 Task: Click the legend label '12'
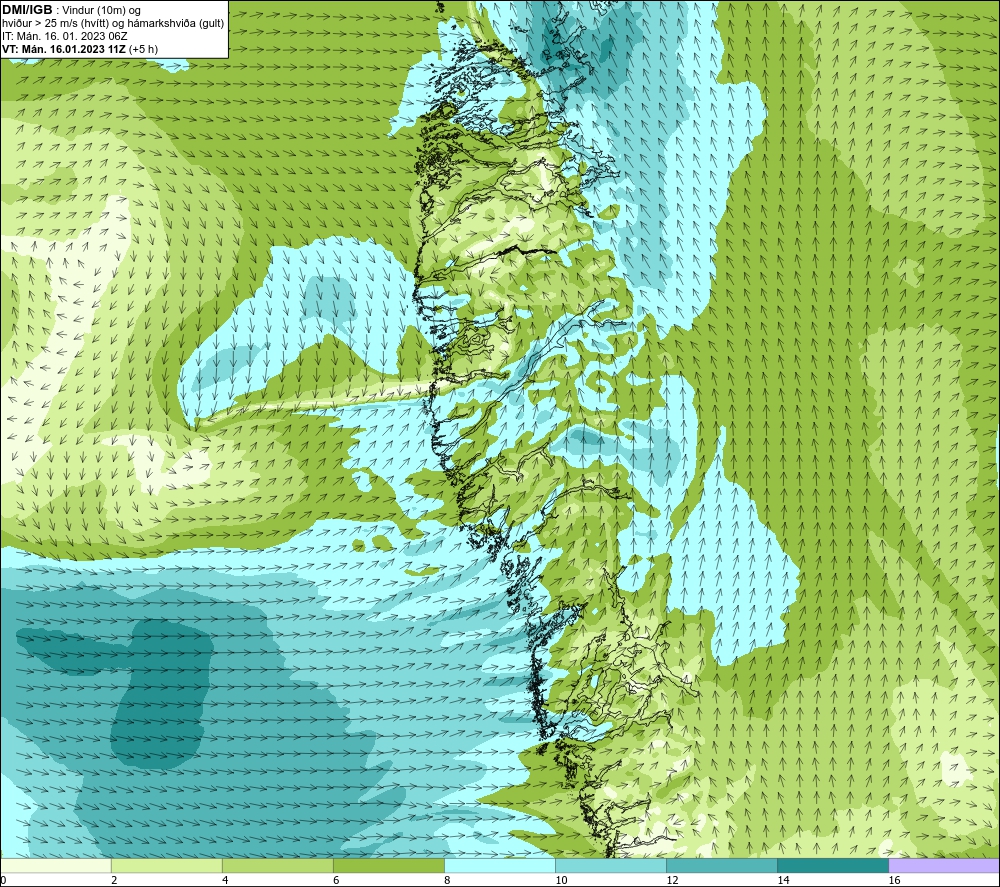click(672, 881)
